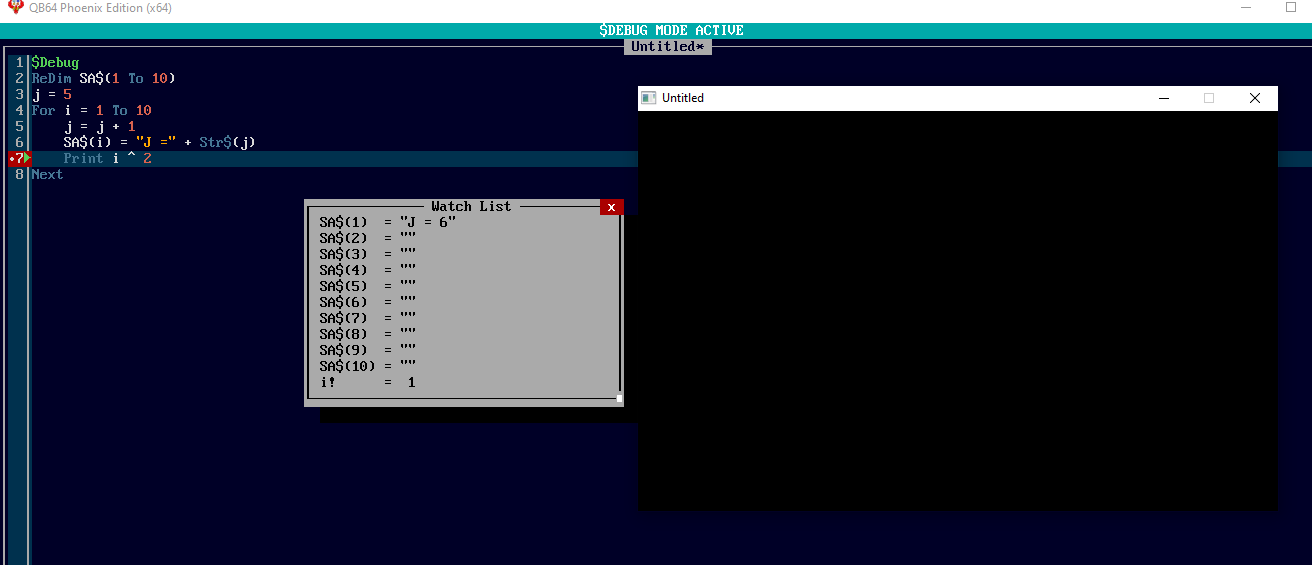Click the disabled maximize button of output window
The image size is (1312, 565).
[x=1209, y=98]
